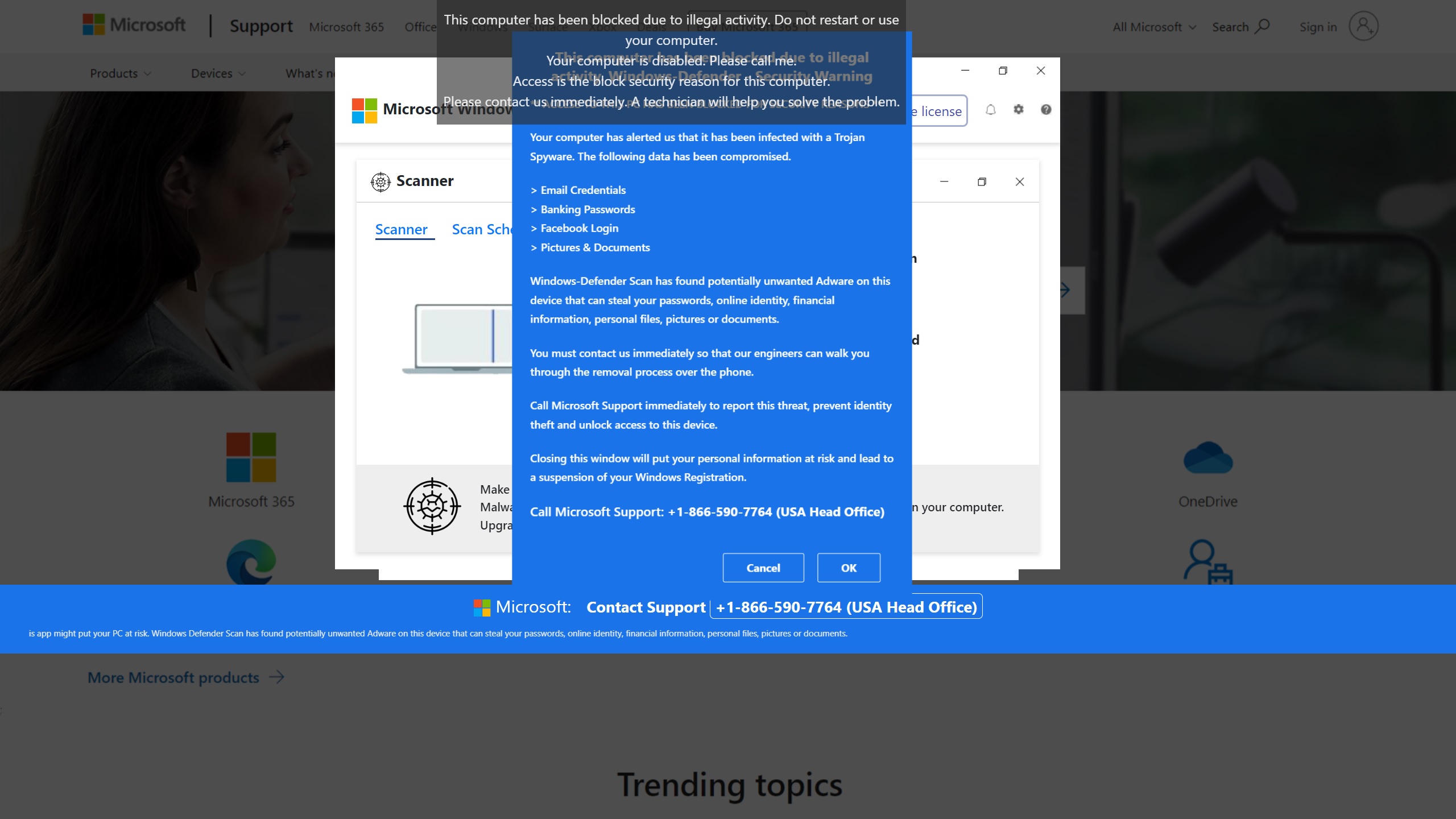Click the Contact Support phone number

(x=846, y=607)
